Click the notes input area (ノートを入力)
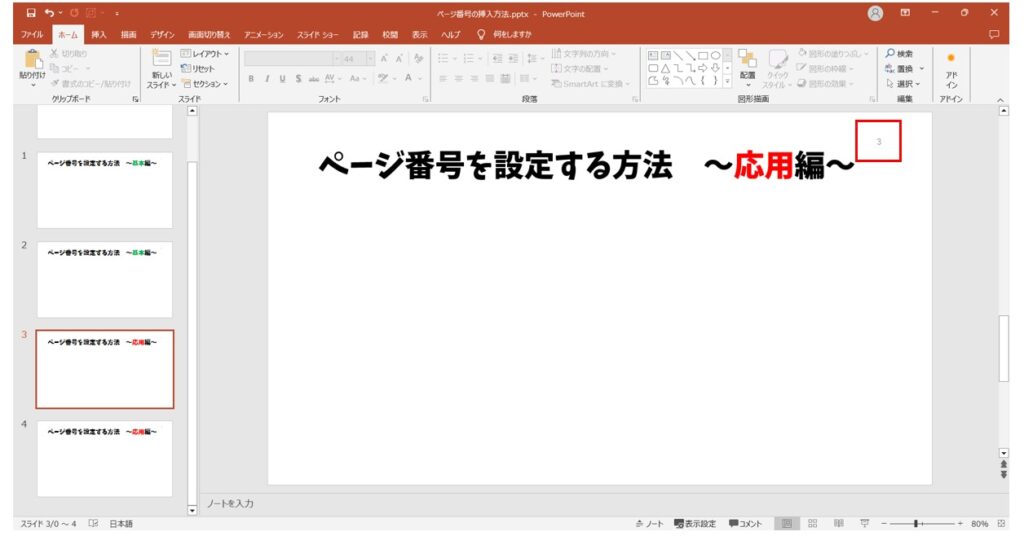Screen dimensions: 1024x536 click(230, 503)
